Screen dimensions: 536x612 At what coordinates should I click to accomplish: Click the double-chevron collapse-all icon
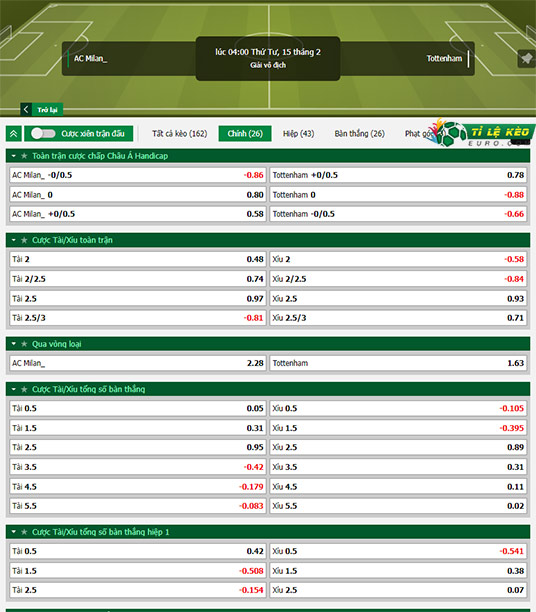(x=14, y=134)
